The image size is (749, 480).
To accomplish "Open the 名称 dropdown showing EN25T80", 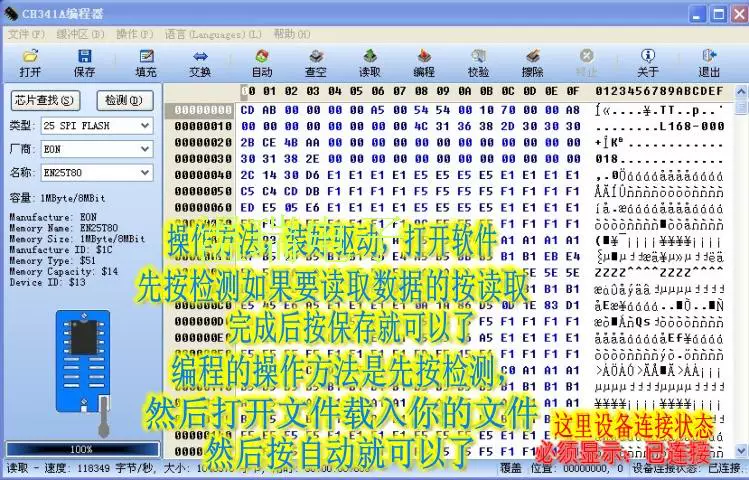I will [x=97, y=172].
